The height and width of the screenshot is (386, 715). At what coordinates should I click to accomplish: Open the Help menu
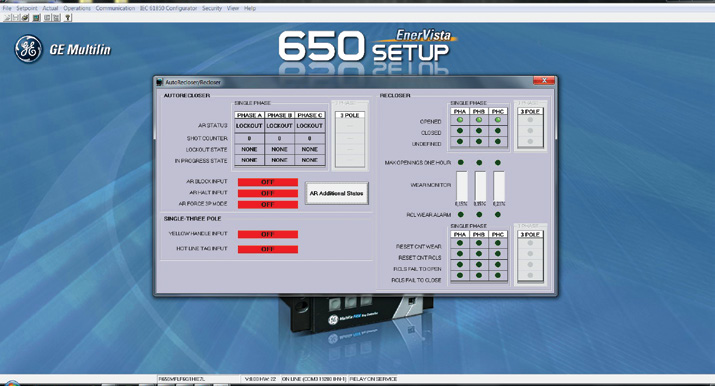249,8
